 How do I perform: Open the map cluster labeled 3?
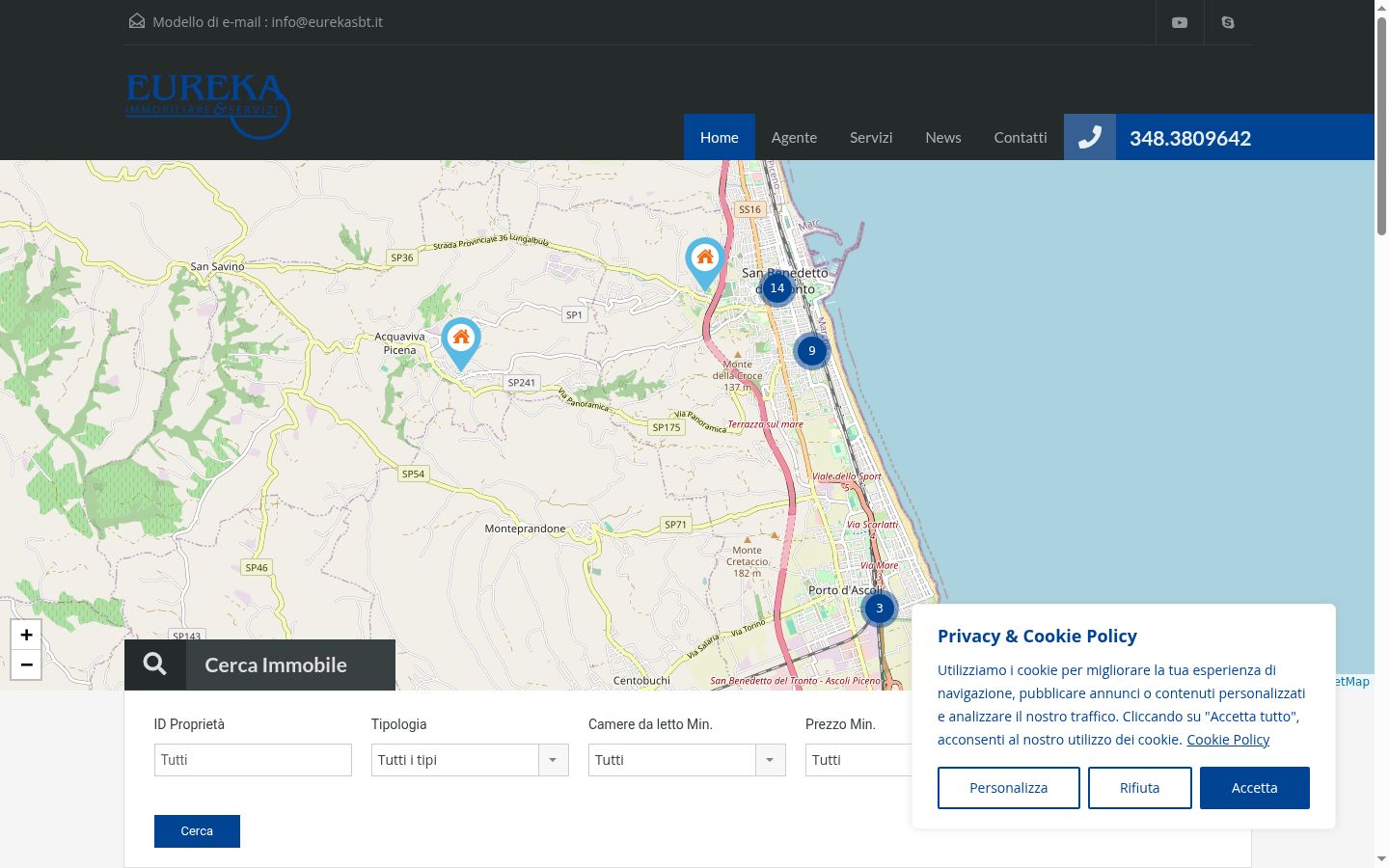point(880,609)
